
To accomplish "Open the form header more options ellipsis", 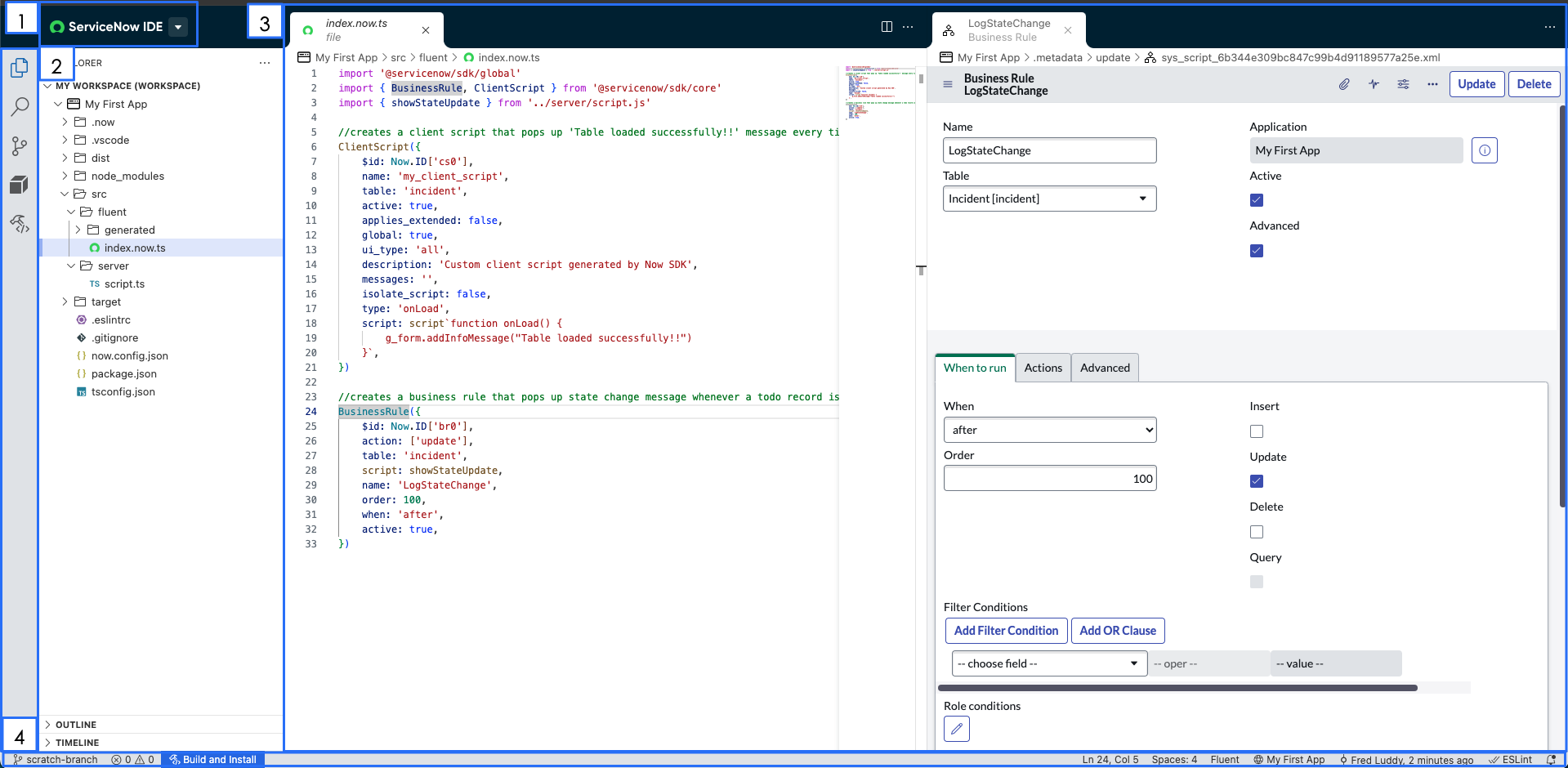I will click(1432, 84).
